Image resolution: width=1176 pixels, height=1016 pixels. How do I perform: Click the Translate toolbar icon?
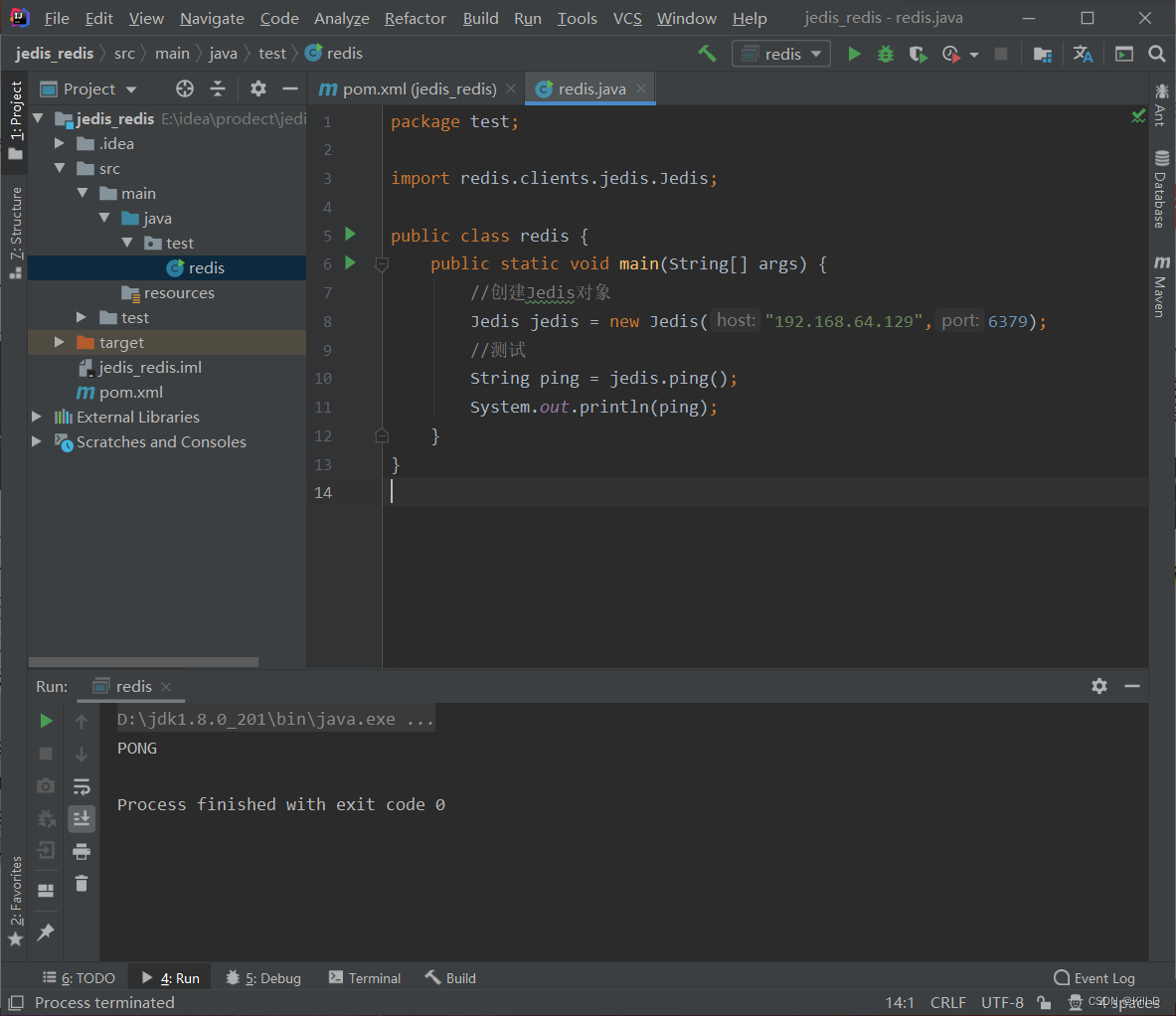click(1083, 54)
